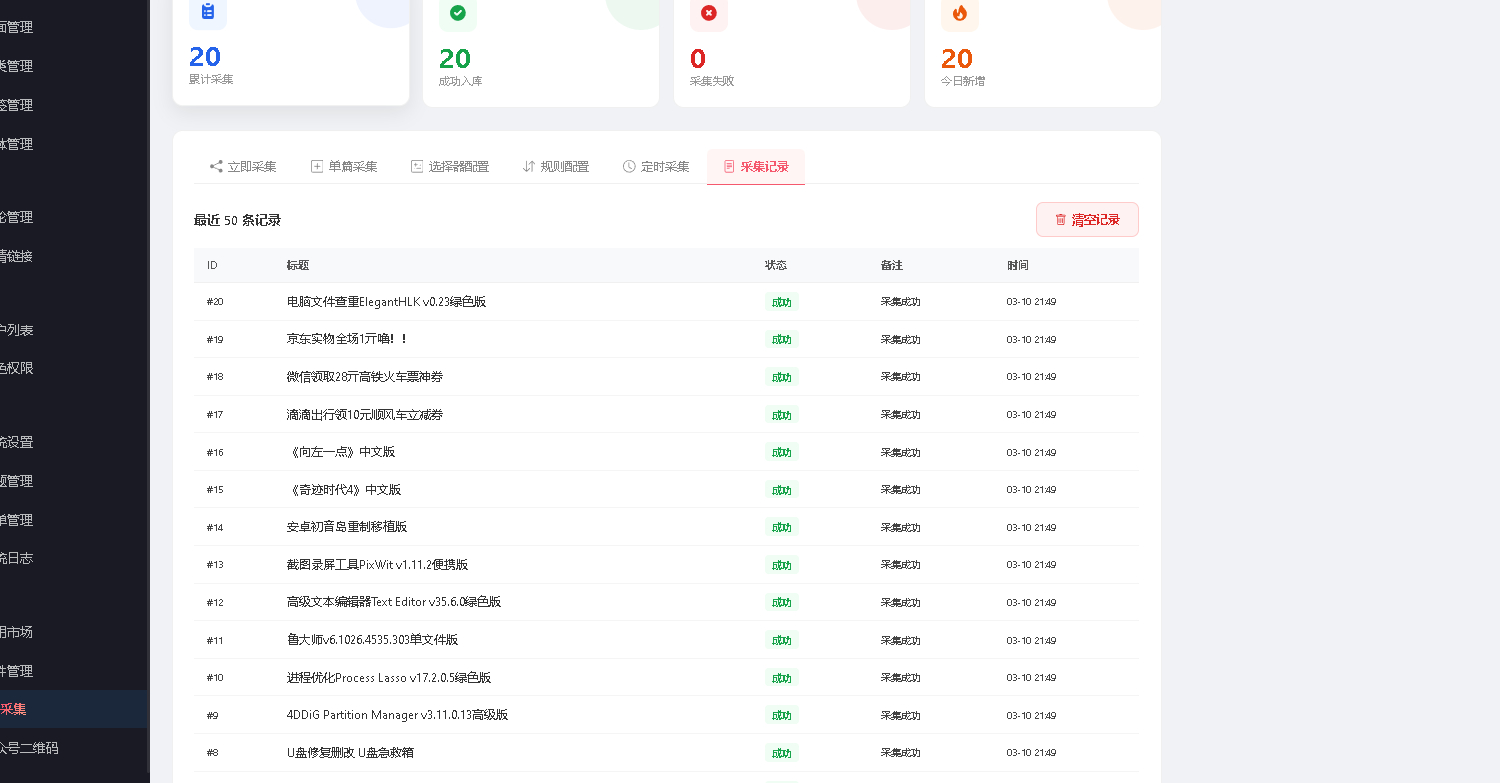Click the red X icon on 采集失败 card
Screen dimensions: 1500x783
[x=709, y=15]
